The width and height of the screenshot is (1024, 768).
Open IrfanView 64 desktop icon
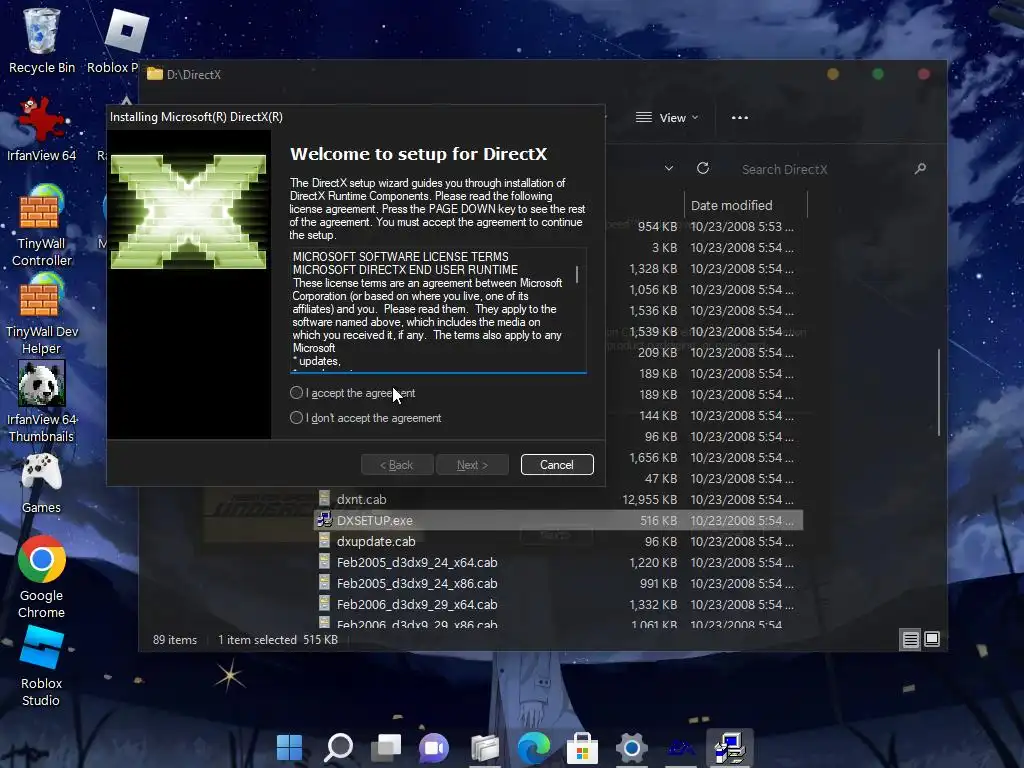pos(42,129)
